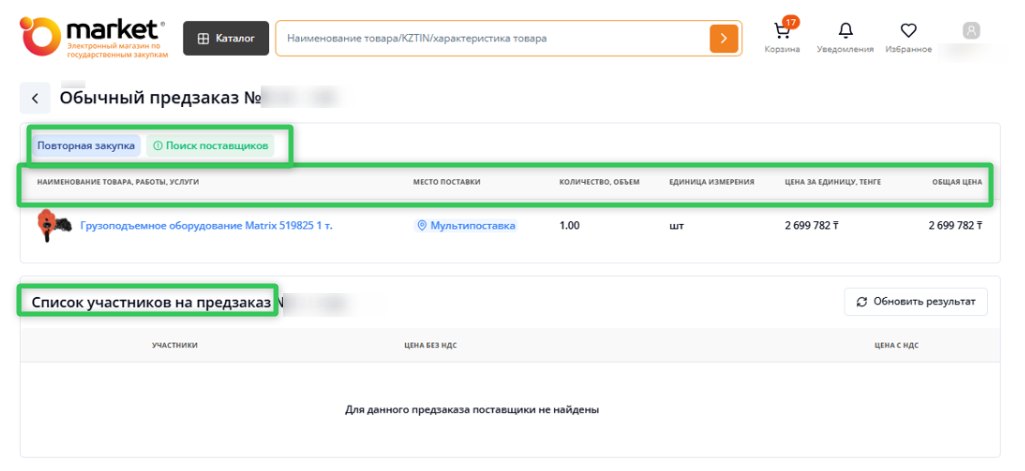Open Грузоподъемное оборудование Matrix 519825 link

206,226
